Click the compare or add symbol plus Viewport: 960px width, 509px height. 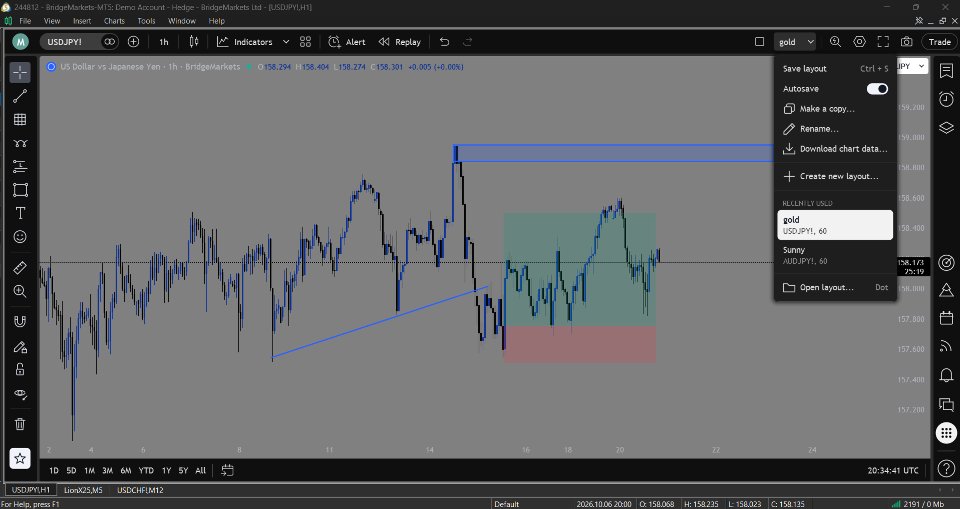(133, 42)
